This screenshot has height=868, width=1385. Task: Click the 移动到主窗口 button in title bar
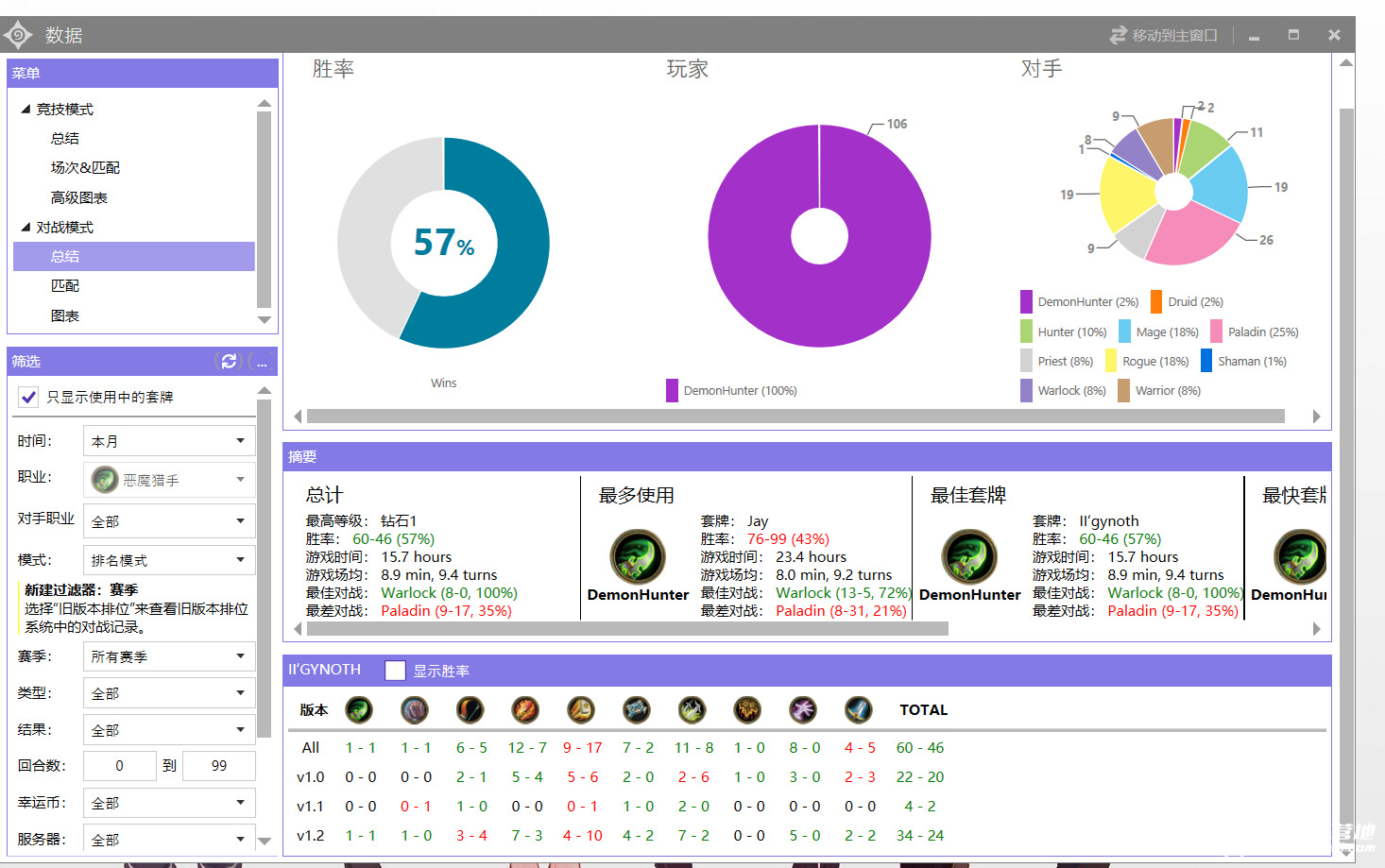point(1163,35)
